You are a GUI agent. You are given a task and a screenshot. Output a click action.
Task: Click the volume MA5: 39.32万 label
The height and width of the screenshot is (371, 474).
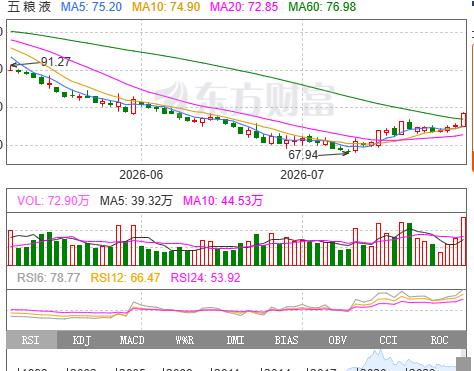coord(136,201)
